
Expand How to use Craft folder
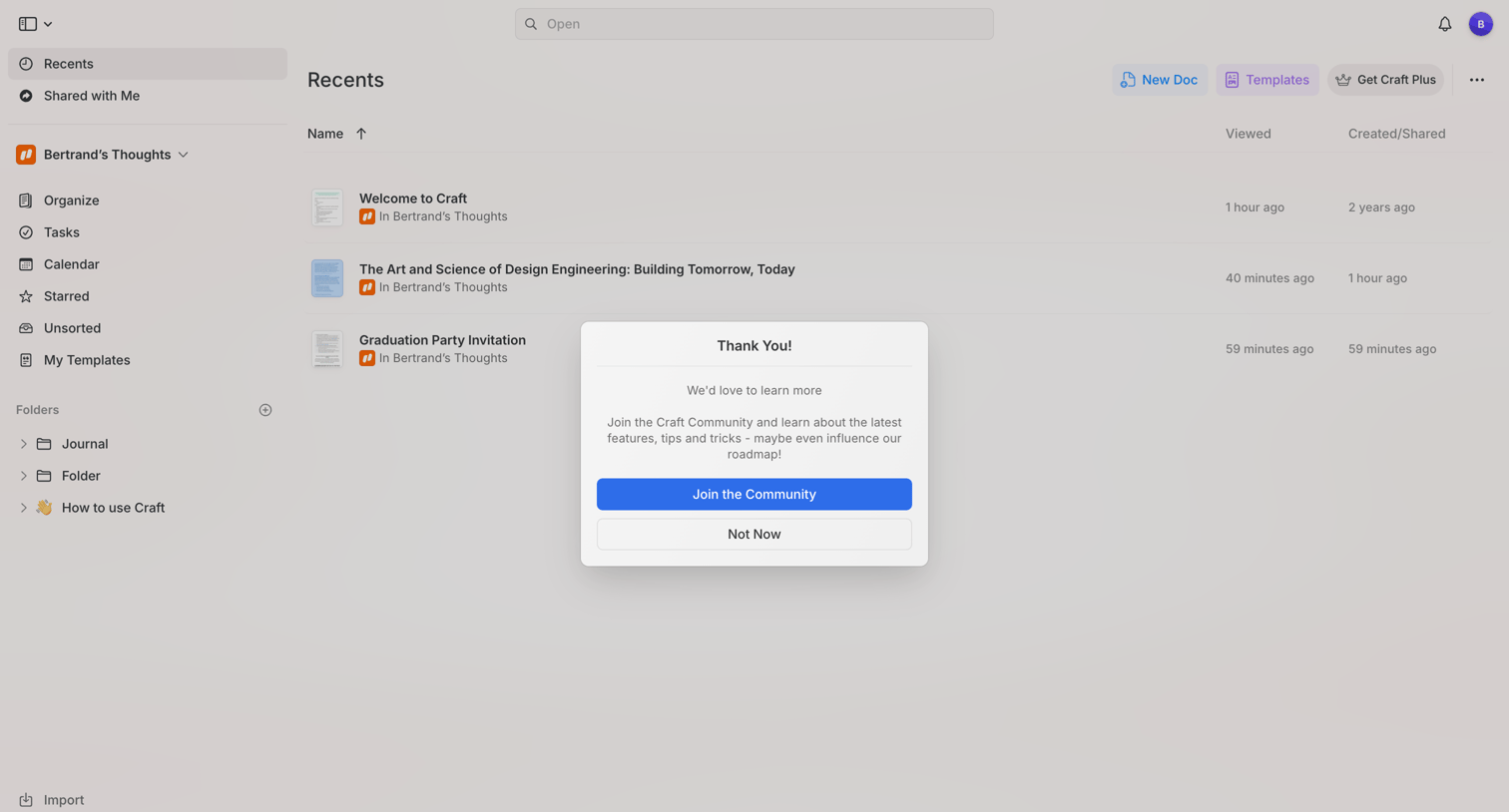coord(23,508)
